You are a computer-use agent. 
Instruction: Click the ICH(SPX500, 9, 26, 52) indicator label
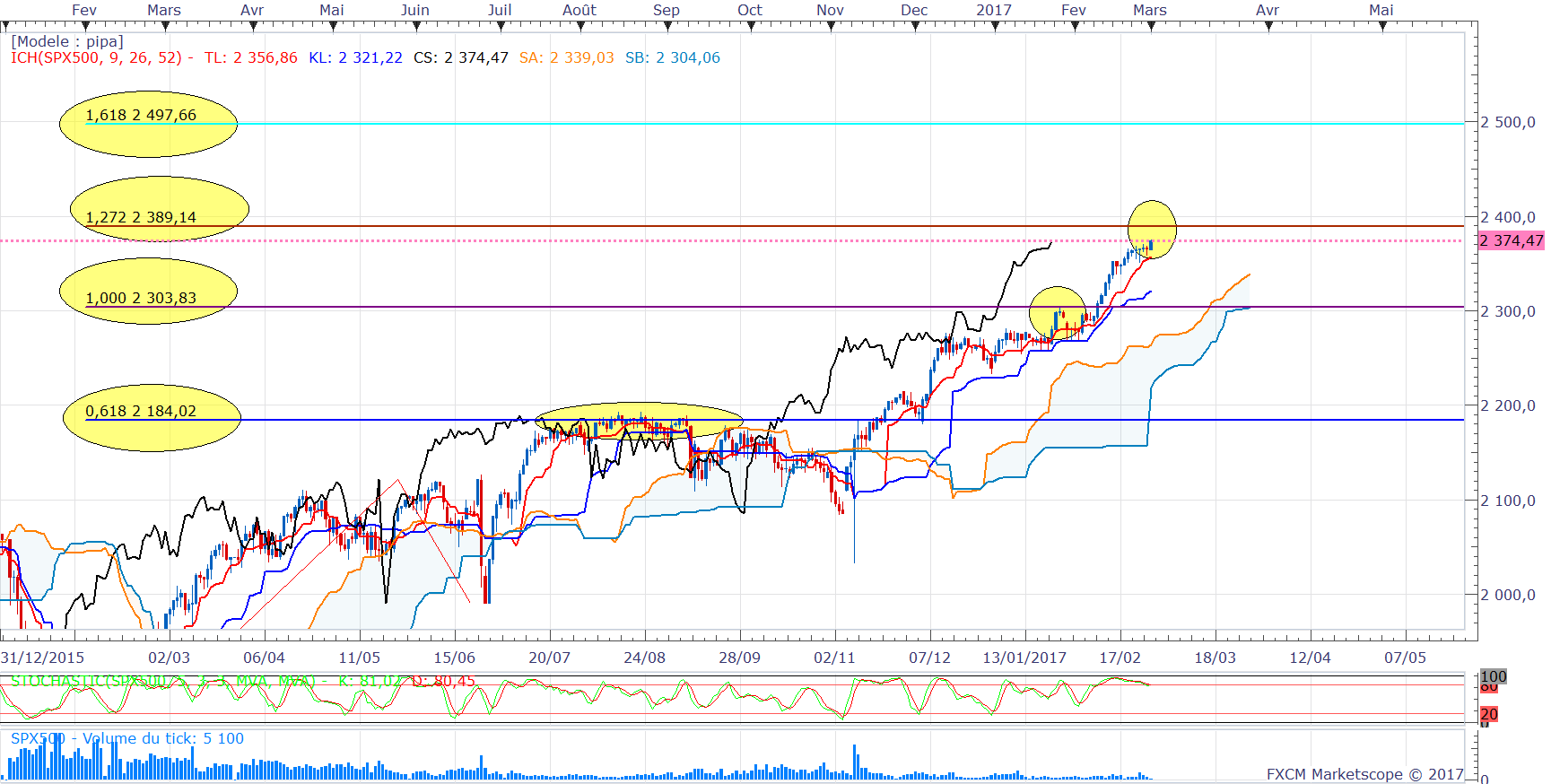click(96, 57)
